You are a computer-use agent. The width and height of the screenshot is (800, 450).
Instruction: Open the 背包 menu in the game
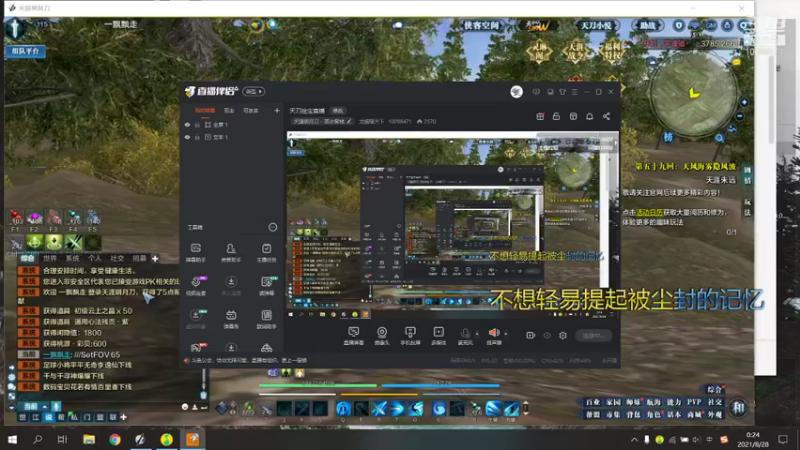point(633,415)
